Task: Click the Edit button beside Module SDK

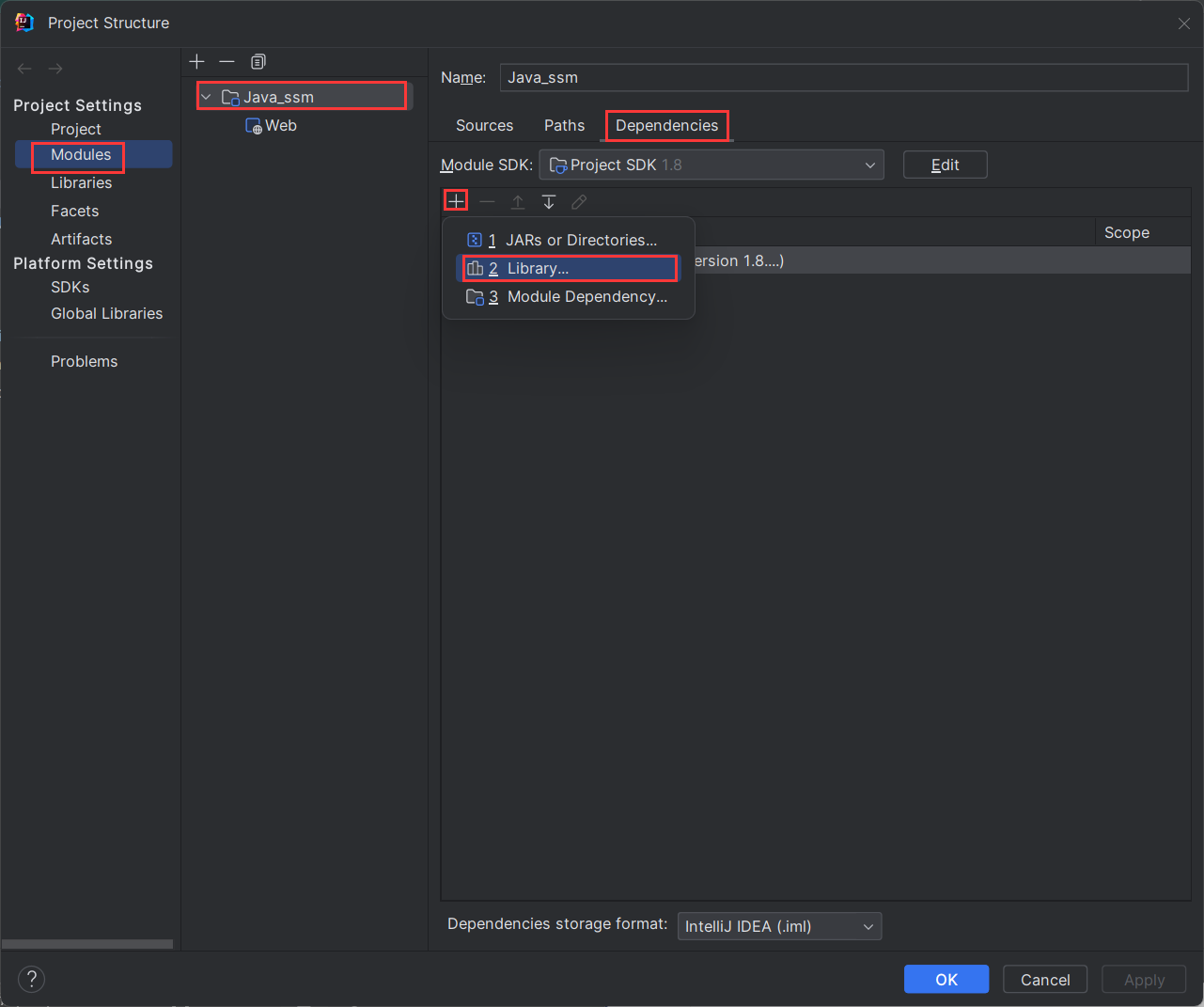Action: [945, 165]
